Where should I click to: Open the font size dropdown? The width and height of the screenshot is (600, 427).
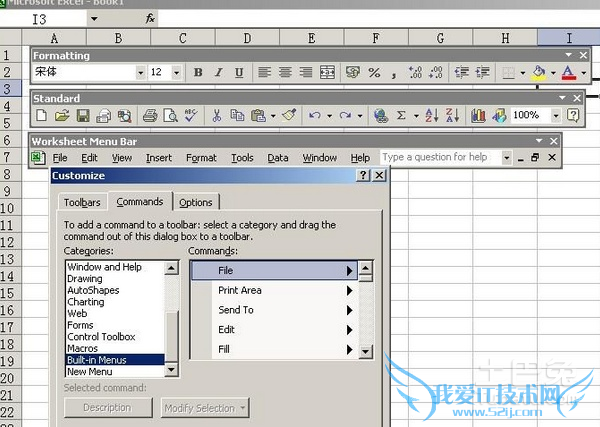click(x=176, y=72)
